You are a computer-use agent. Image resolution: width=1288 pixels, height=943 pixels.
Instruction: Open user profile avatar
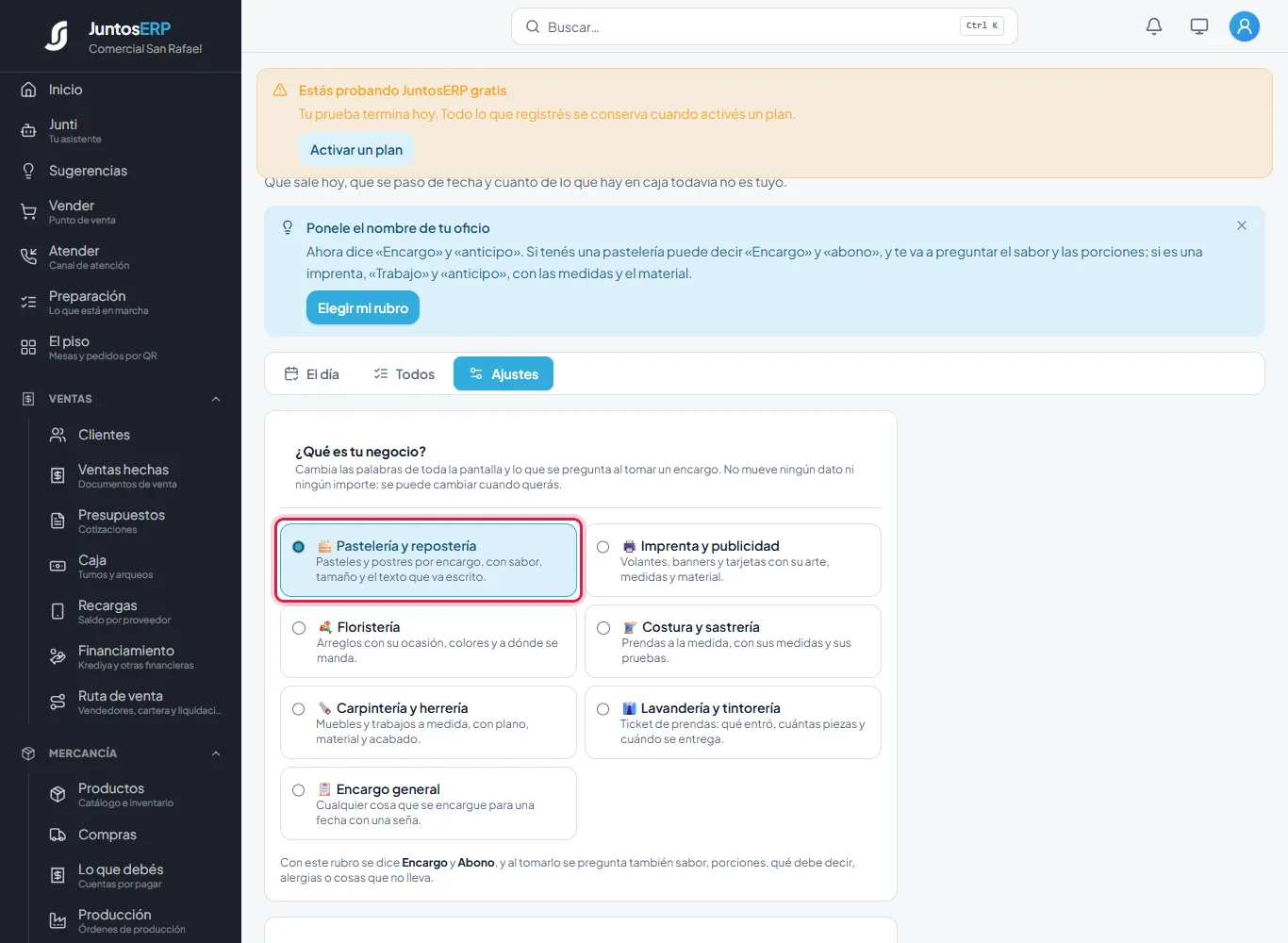(1245, 26)
